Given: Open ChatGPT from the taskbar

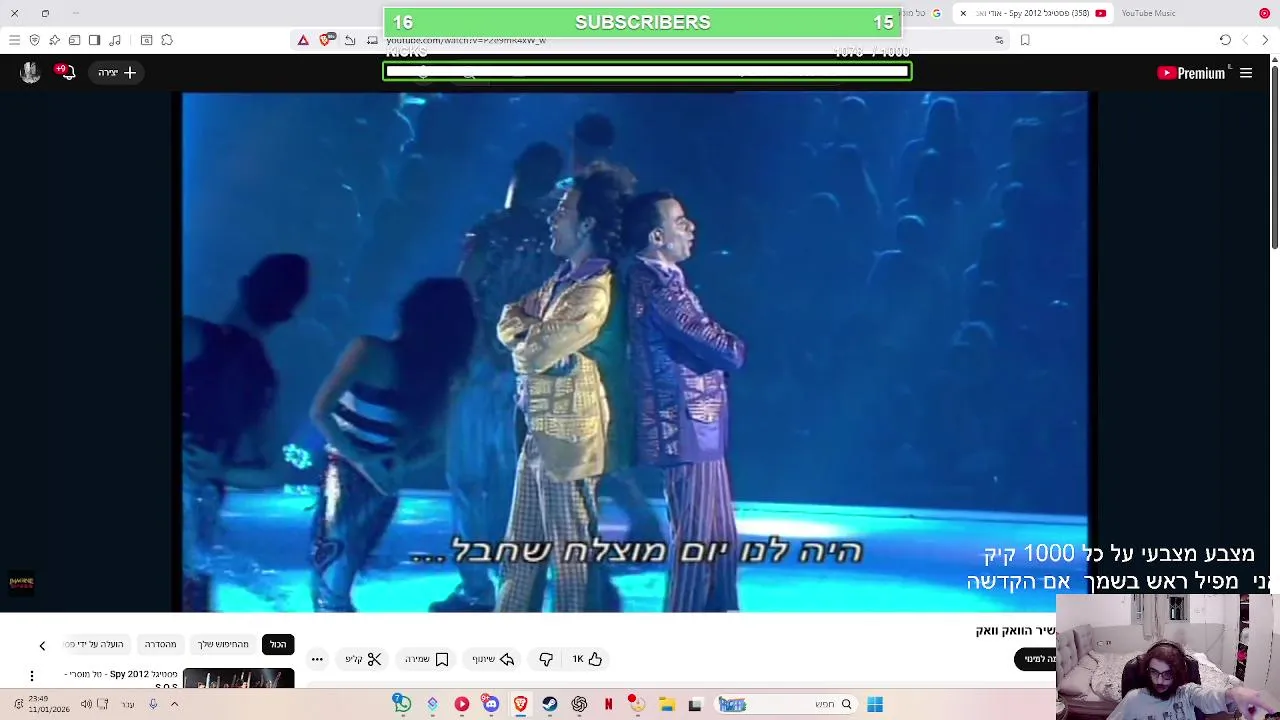Looking at the screenshot, I should (x=579, y=704).
